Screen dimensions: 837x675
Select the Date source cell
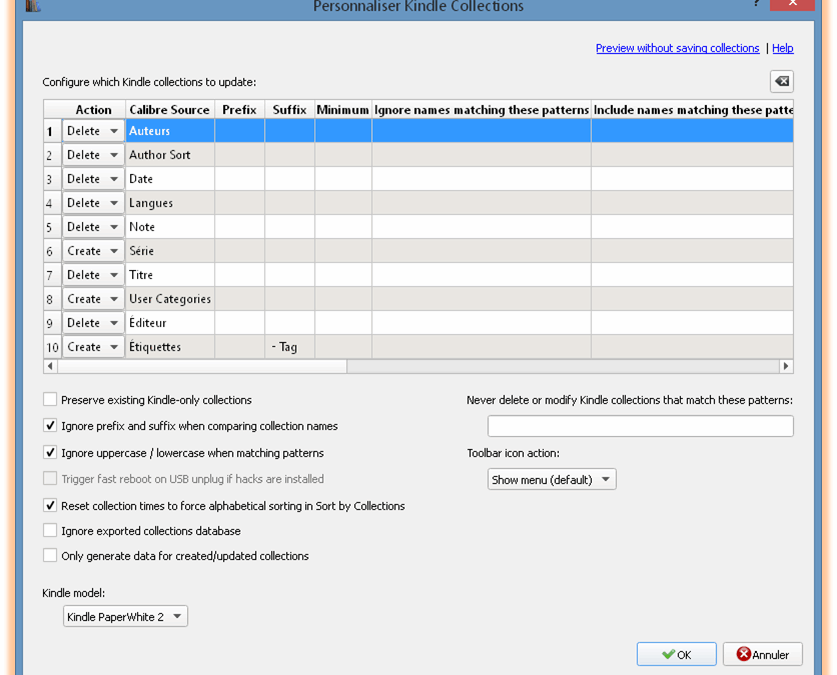click(x=170, y=179)
